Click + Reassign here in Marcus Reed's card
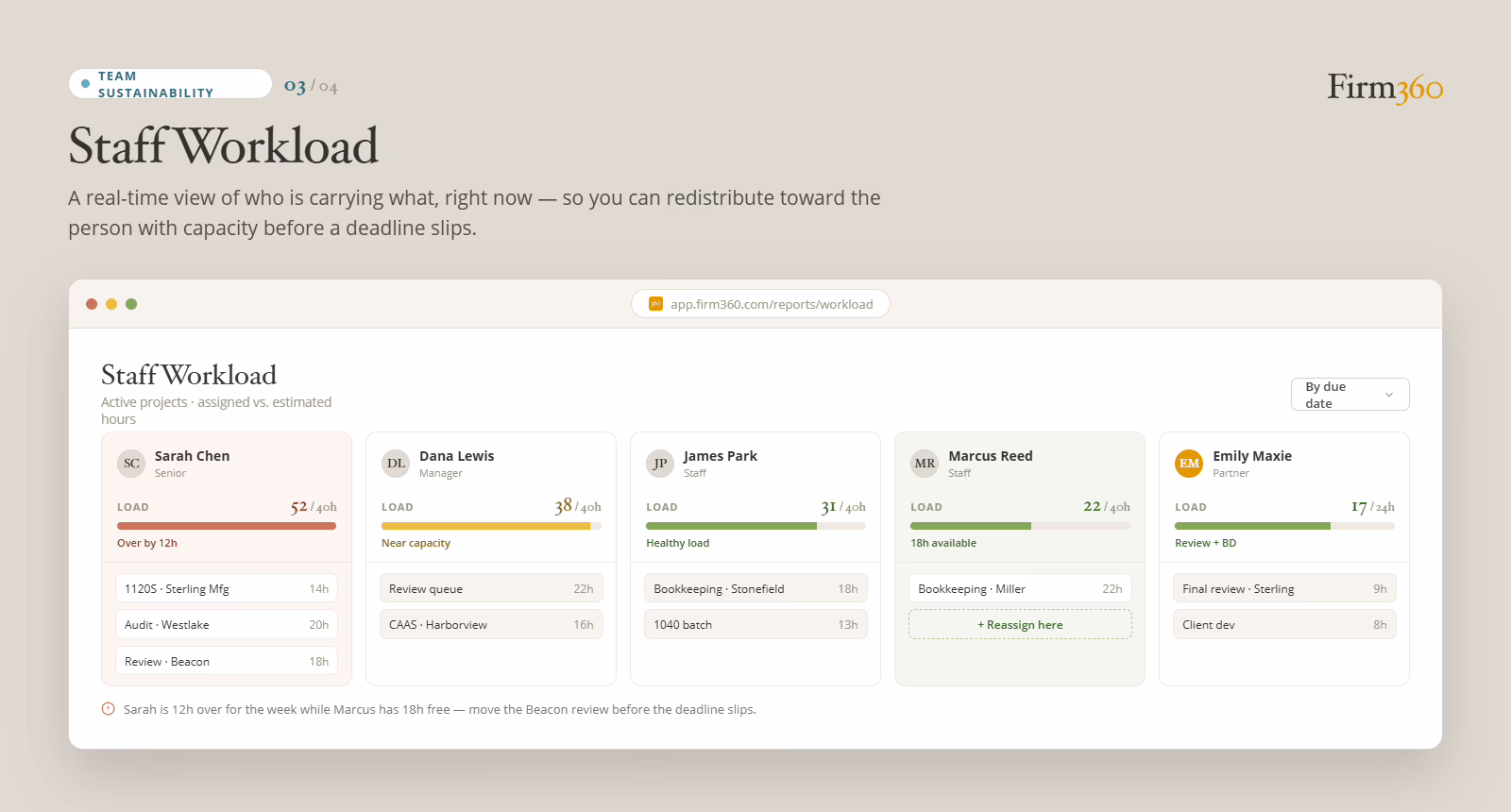Image resolution: width=1511 pixels, height=812 pixels. click(1020, 624)
